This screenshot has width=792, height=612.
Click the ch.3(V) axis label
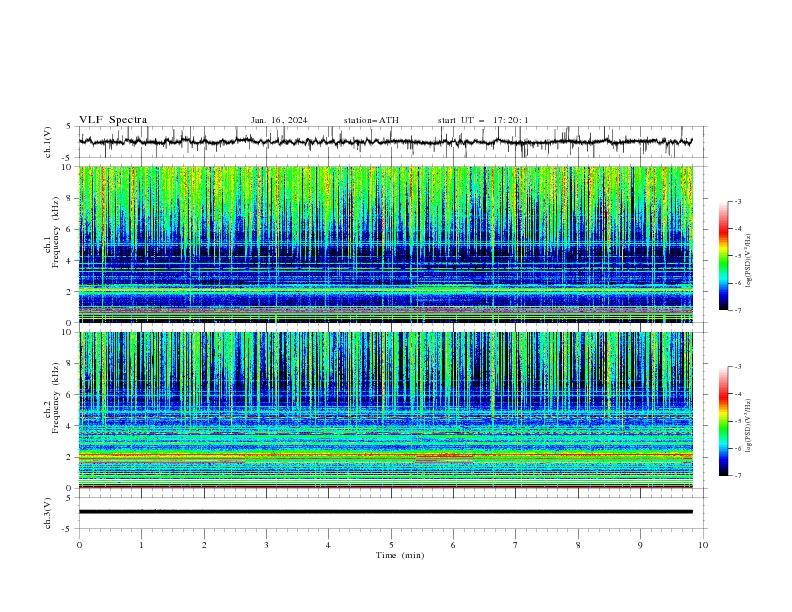[48, 513]
